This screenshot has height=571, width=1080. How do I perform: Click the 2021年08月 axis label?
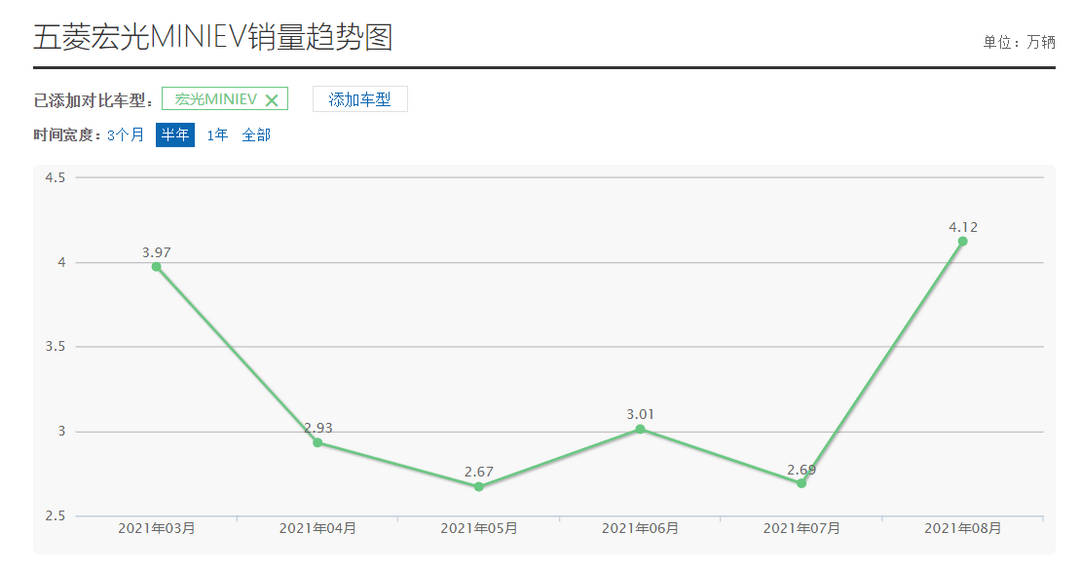(963, 528)
